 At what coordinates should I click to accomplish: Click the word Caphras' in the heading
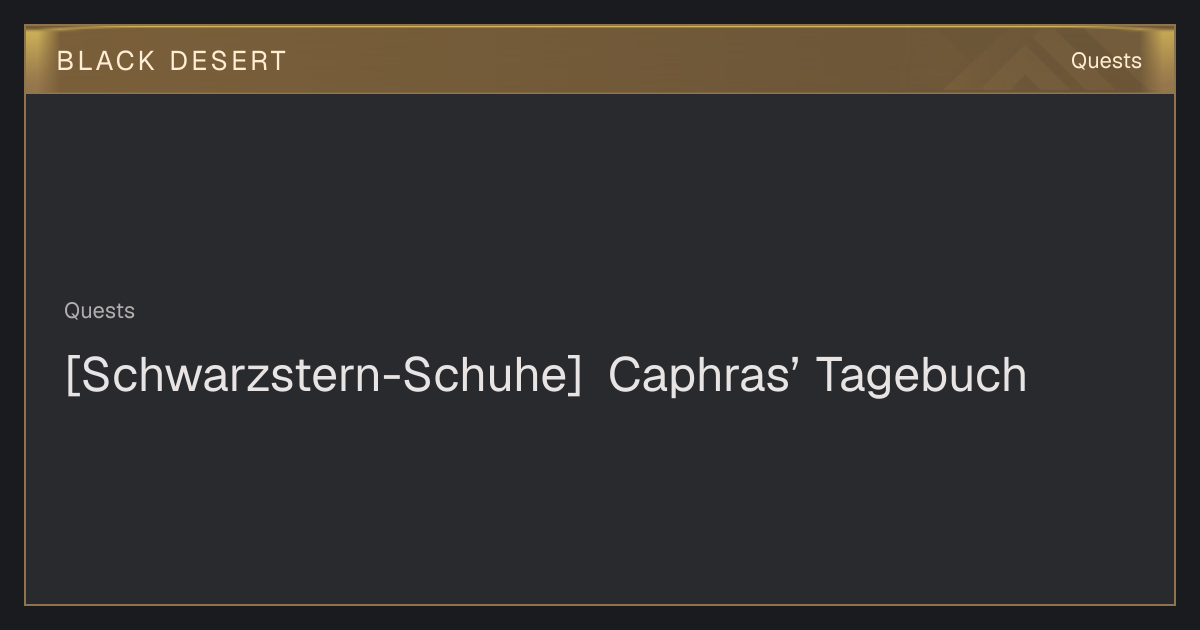pyautogui.click(x=704, y=375)
